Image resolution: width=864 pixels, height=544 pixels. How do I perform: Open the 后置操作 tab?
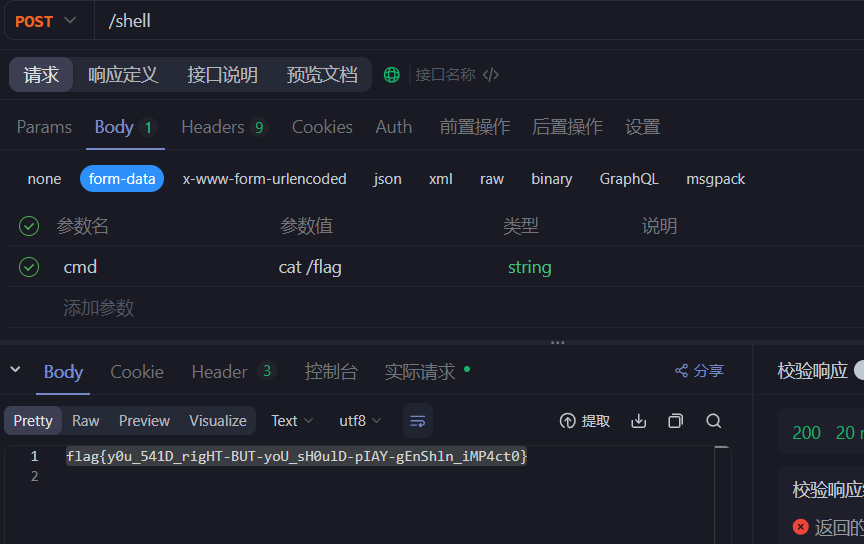(567, 127)
